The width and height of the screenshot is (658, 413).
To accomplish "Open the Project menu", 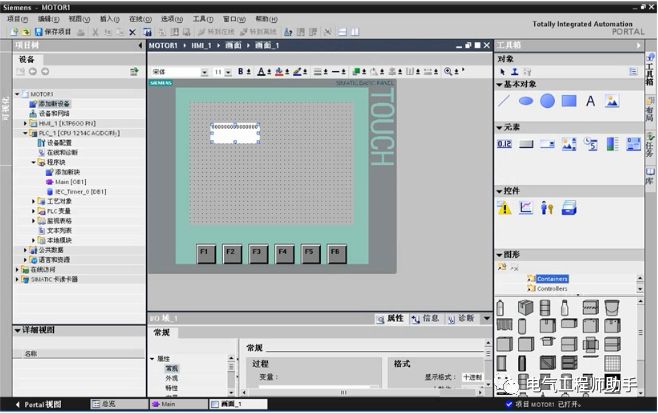I will 17,19.
